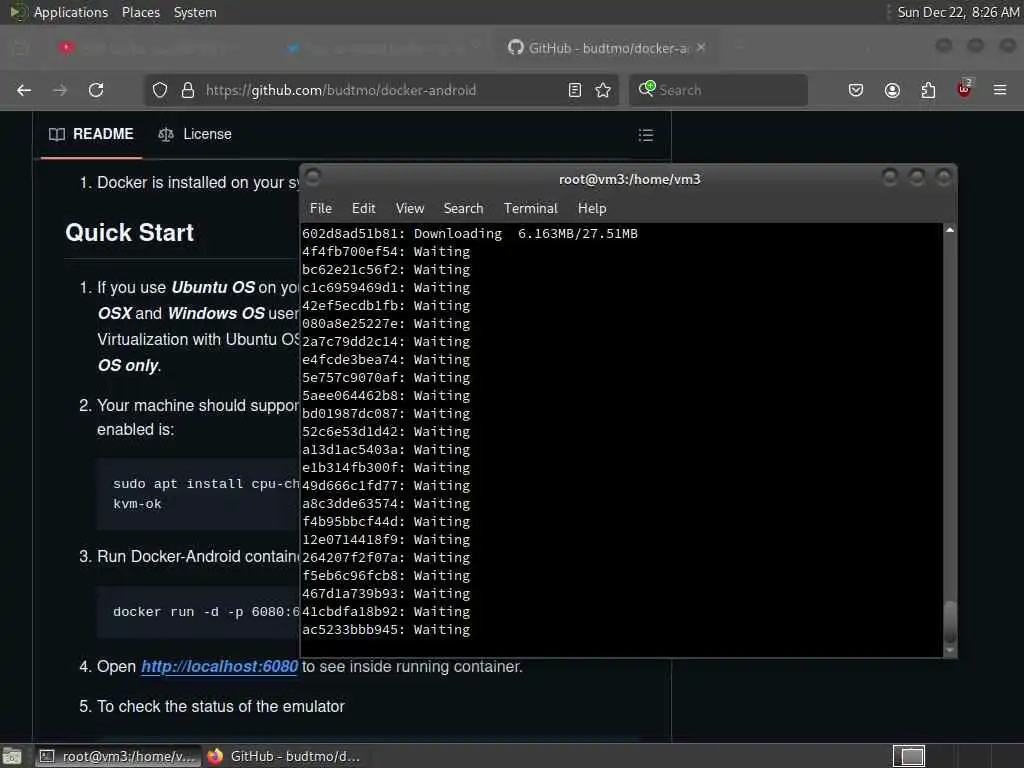
Task: Go back using browser back arrow
Action: [24, 90]
